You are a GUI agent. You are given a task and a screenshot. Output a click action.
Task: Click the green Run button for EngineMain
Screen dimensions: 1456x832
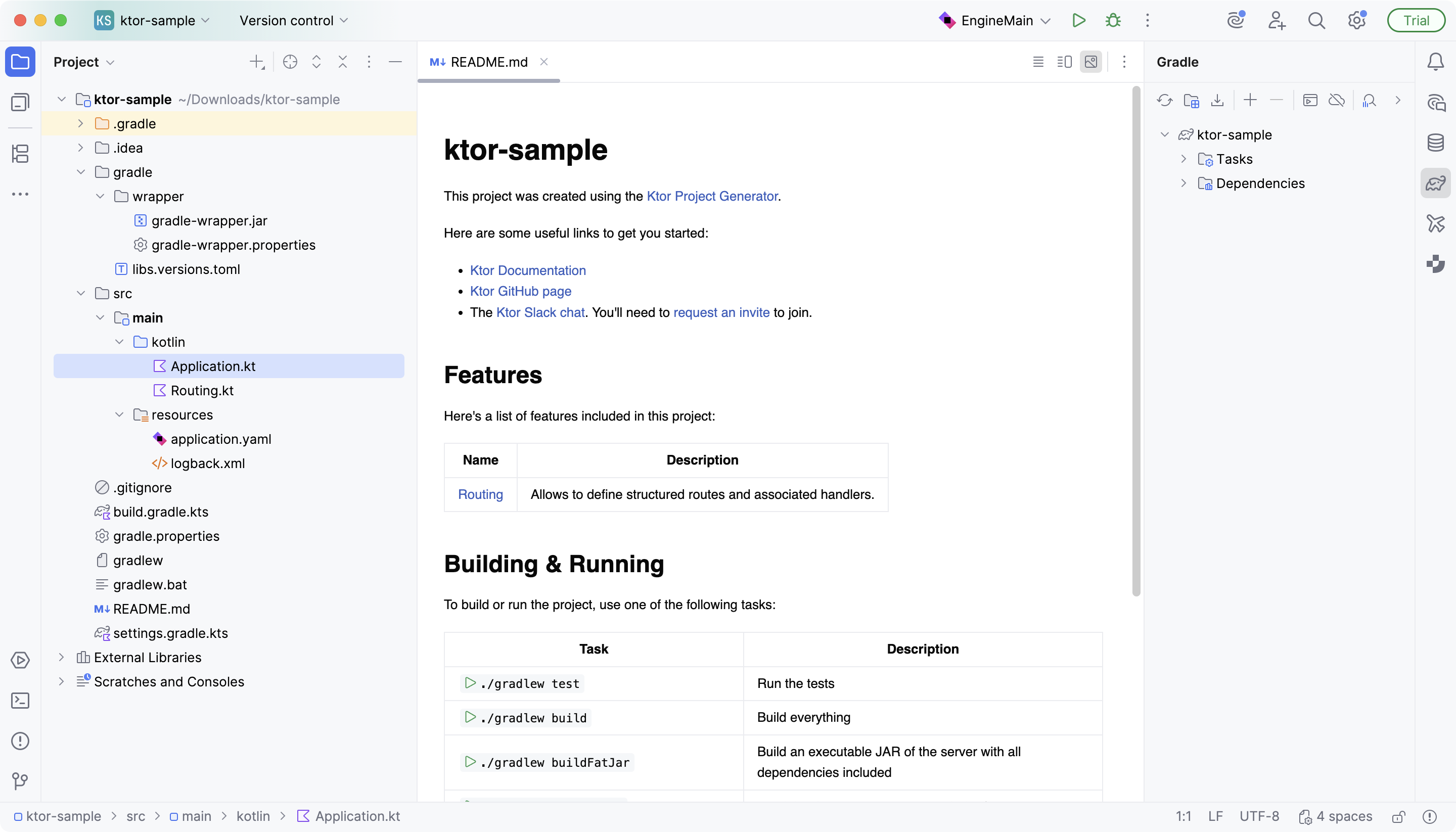tap(1078, 21)
